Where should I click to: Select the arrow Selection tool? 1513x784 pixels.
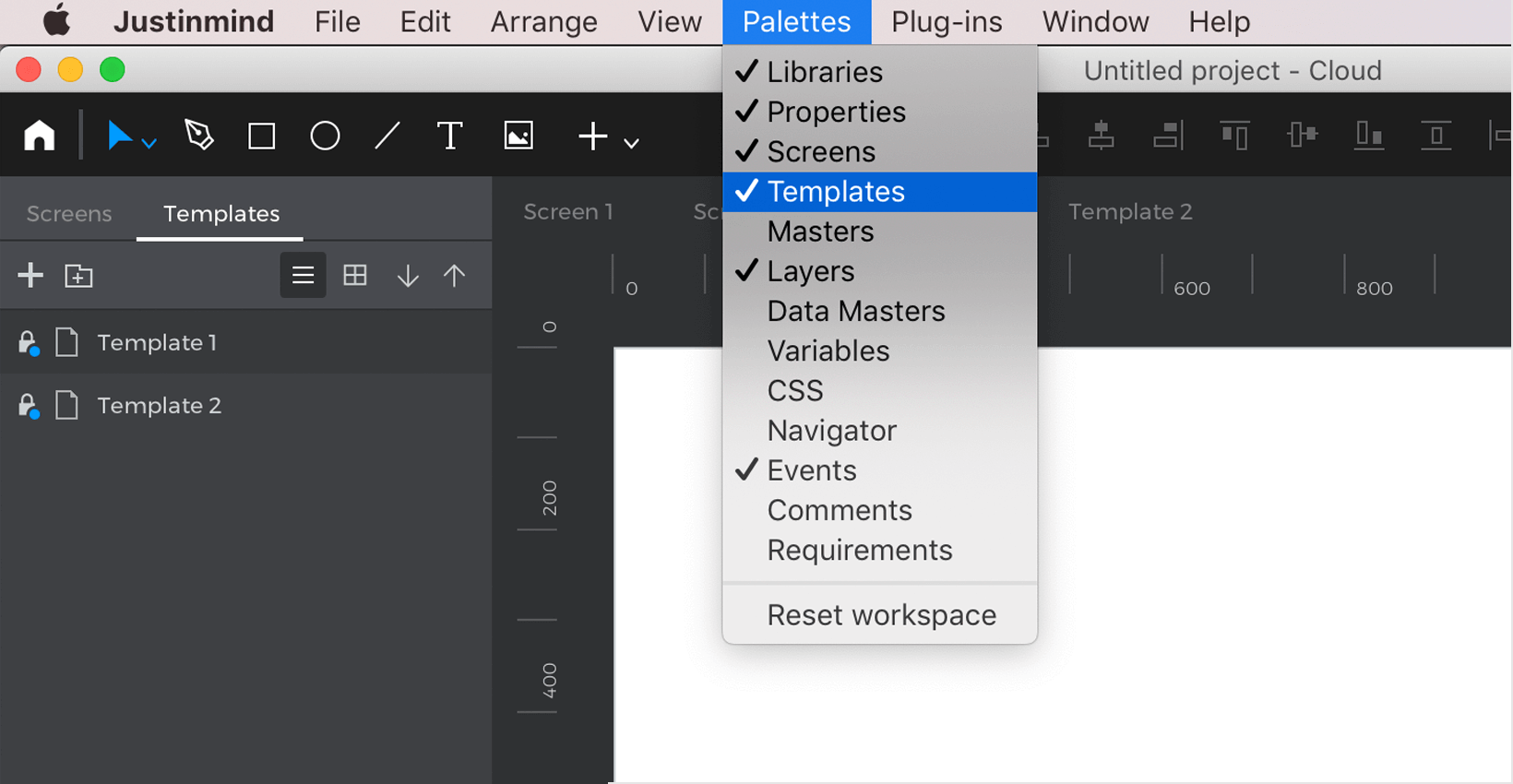(x=119, y=136)
